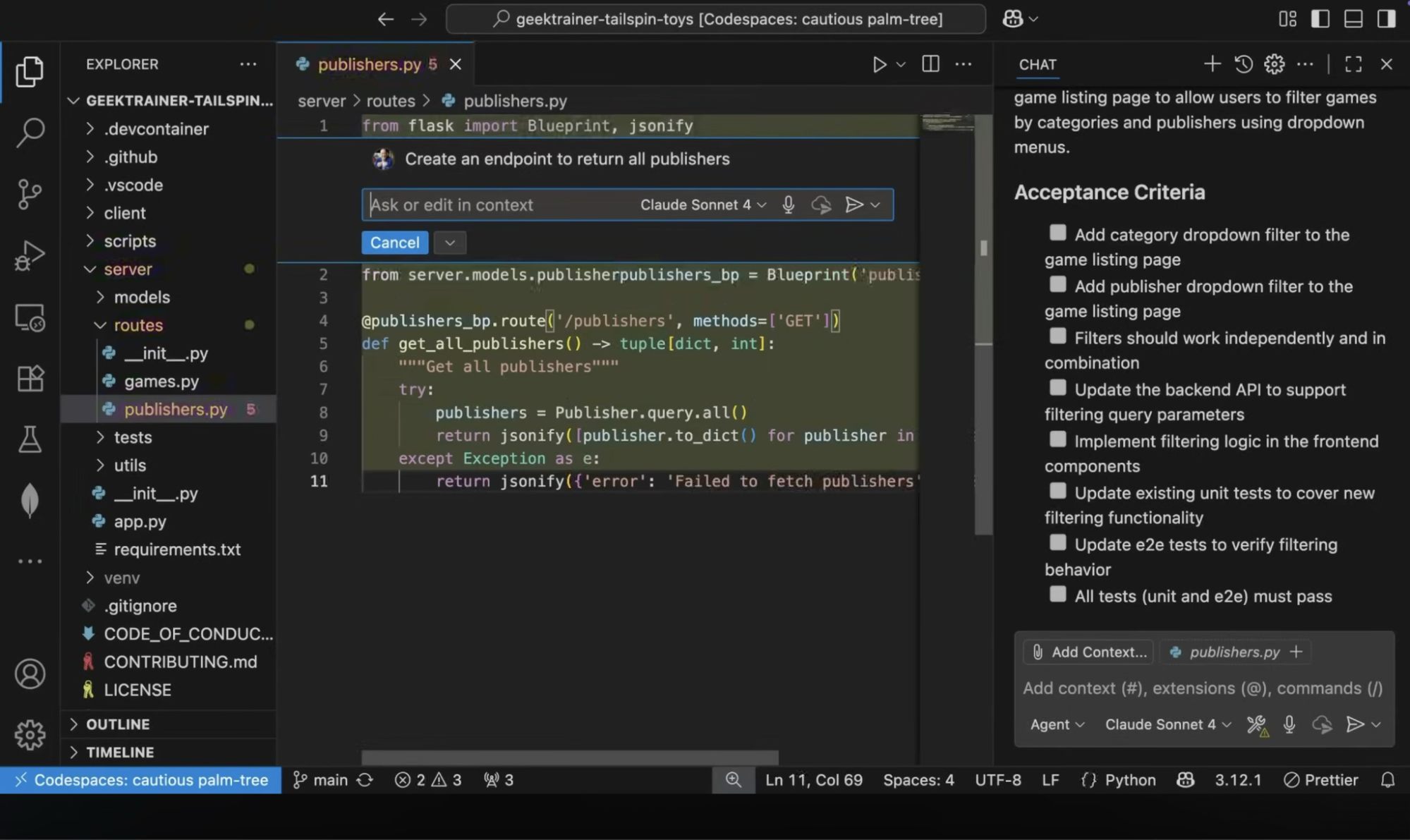Open the tools configuration icon in chat input
1410x840 pixels.
(x=1256, y=724)
